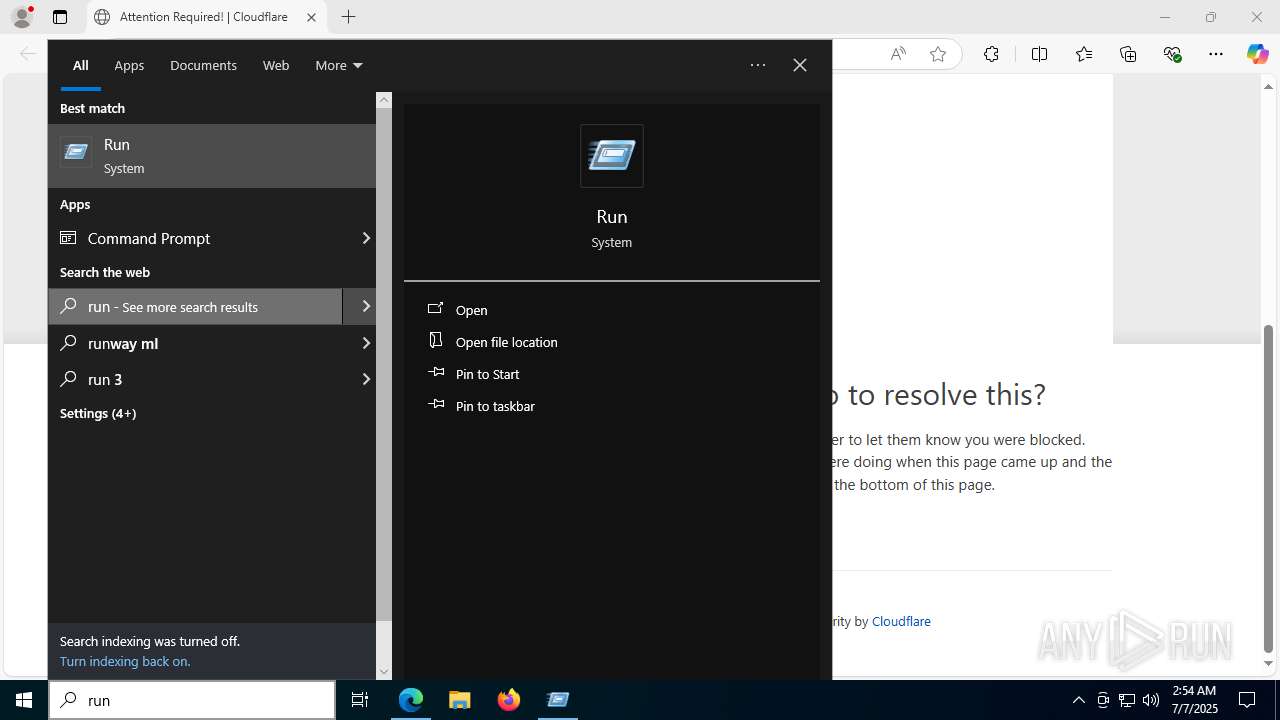Close the Windows search panel

click(x=800, y=65)
